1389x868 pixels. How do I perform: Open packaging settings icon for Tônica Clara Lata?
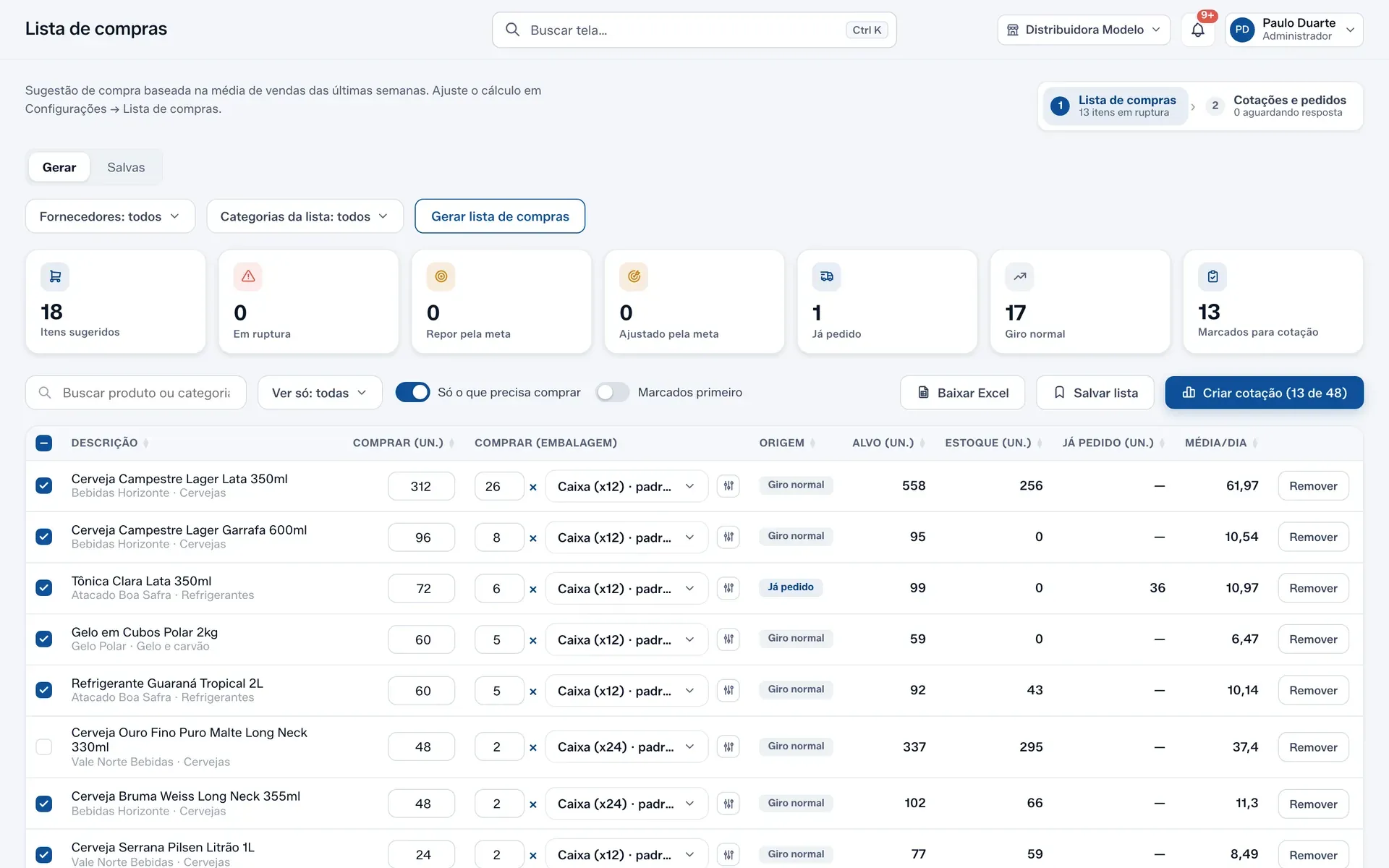pyautogui.click(x=729, y=588)
